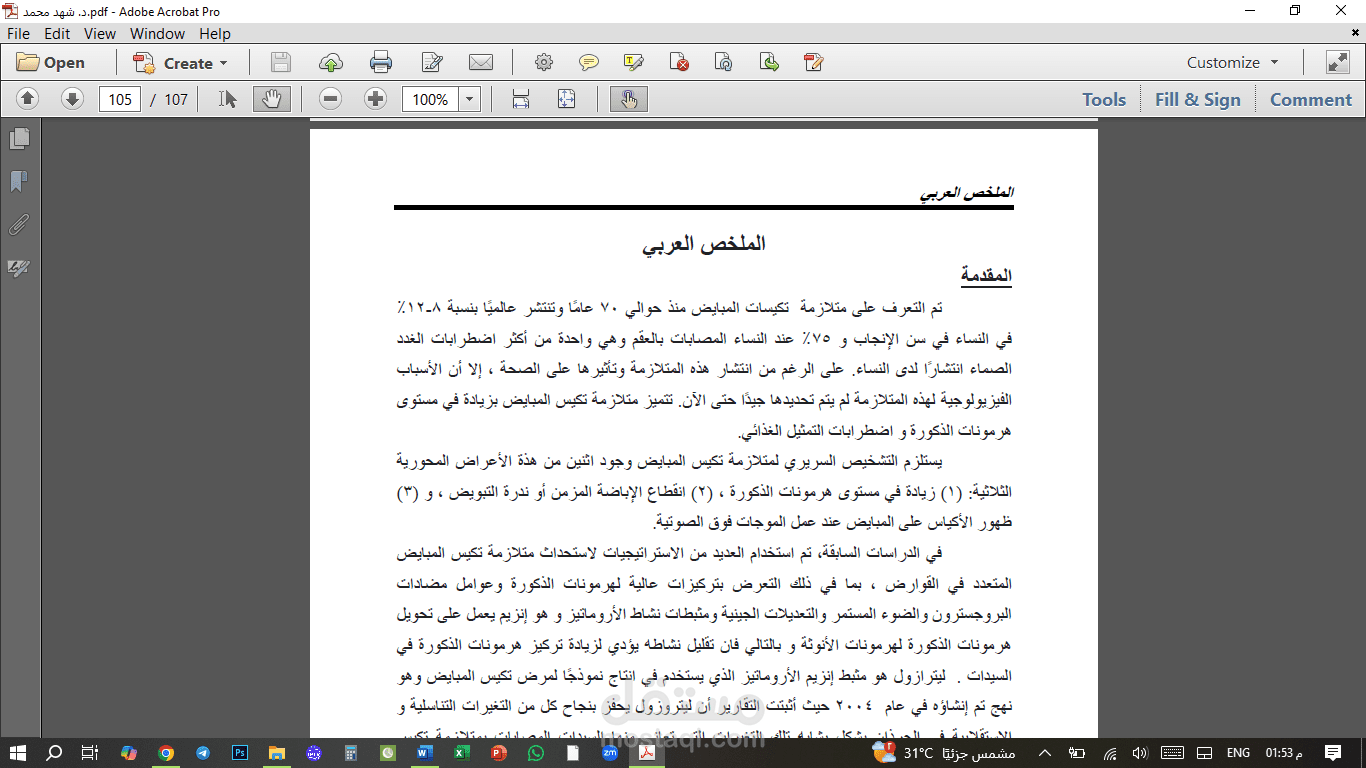This screenshot has width=1366, height=768.
Task: Toggle the touch mode hand icon
Action: pos(629,99)
